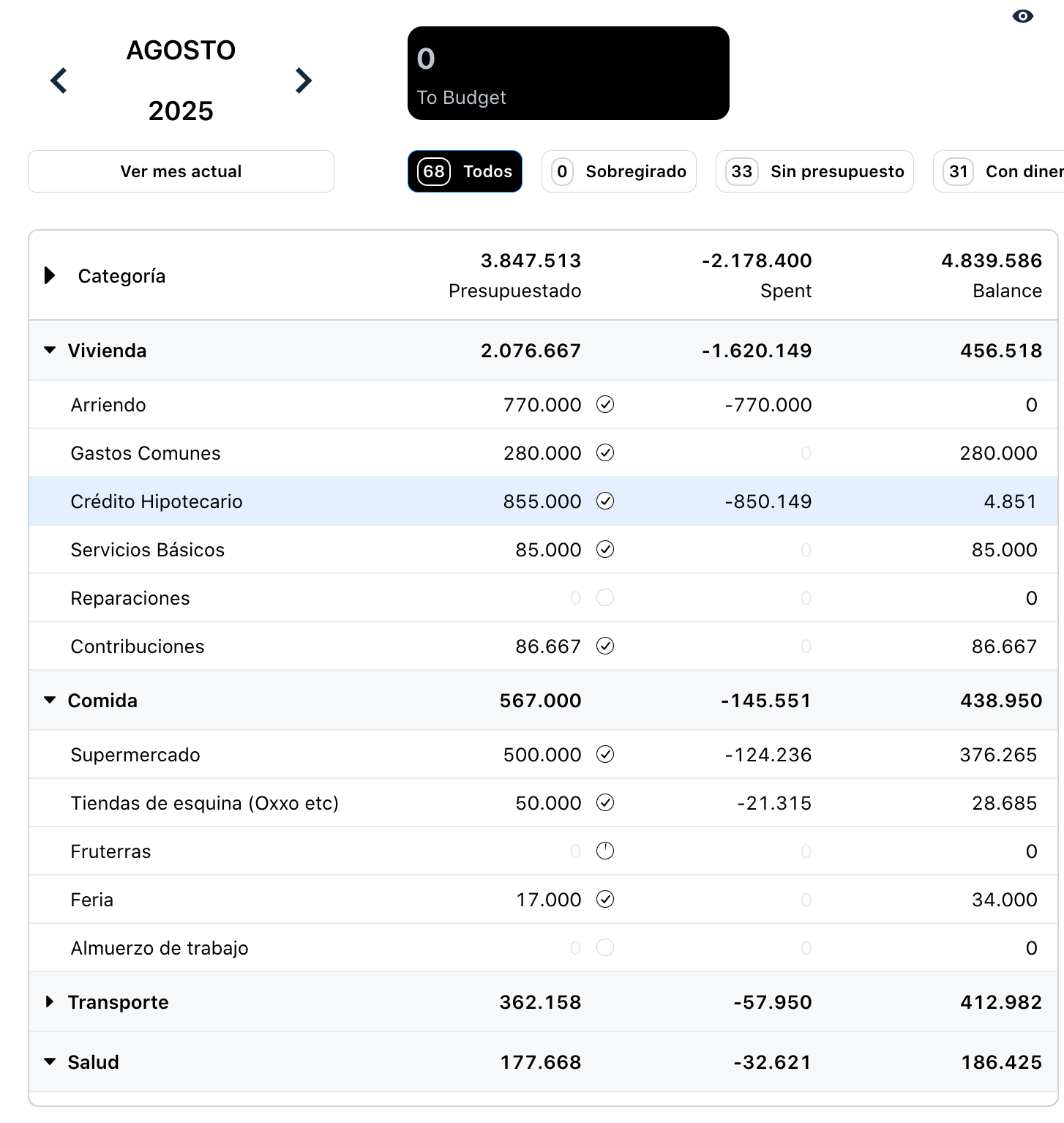Go to previous month arrow
The image size is (1064, 1123).
[59, 81]
